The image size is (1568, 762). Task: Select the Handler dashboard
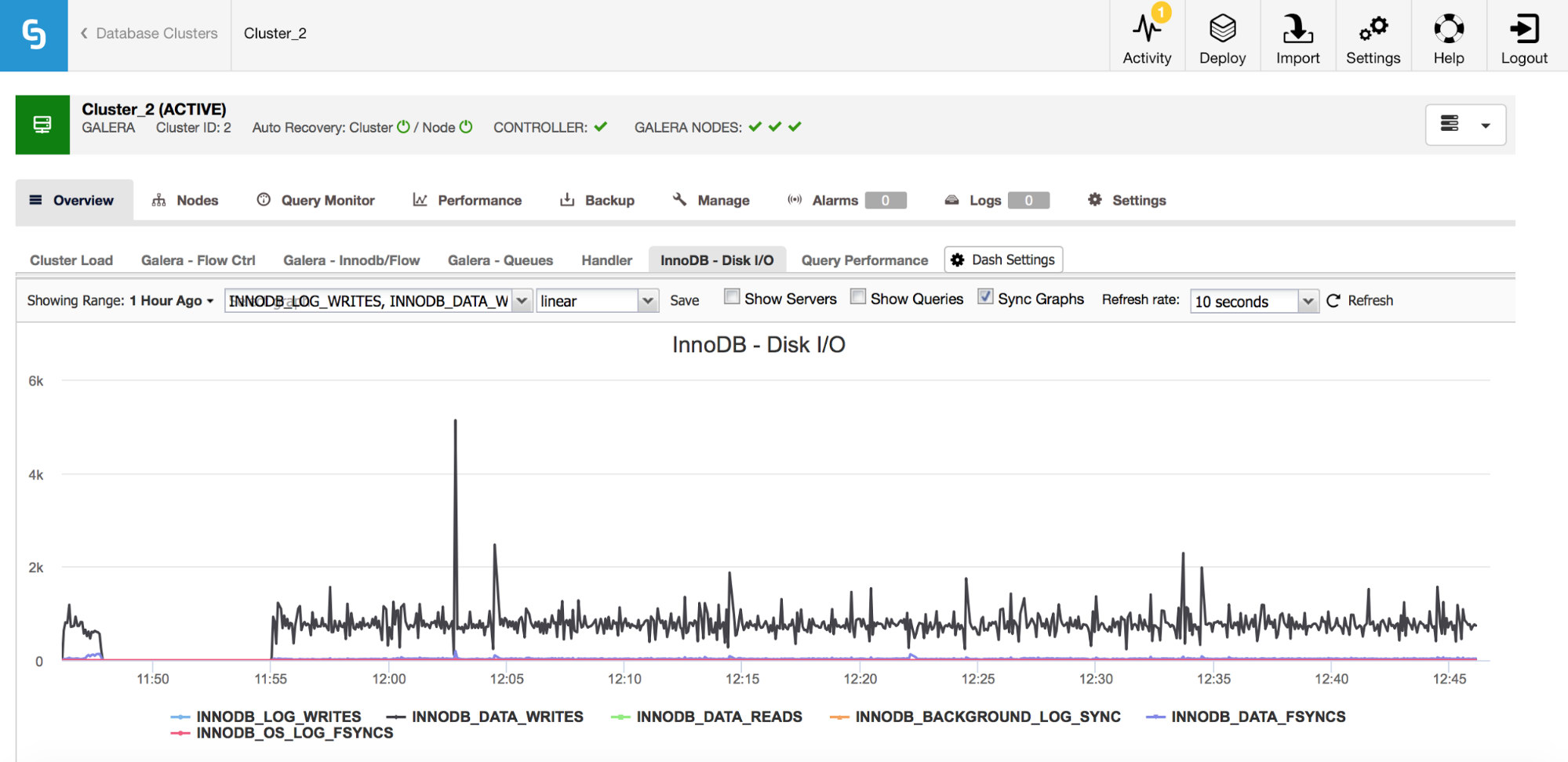click(607, 260)
